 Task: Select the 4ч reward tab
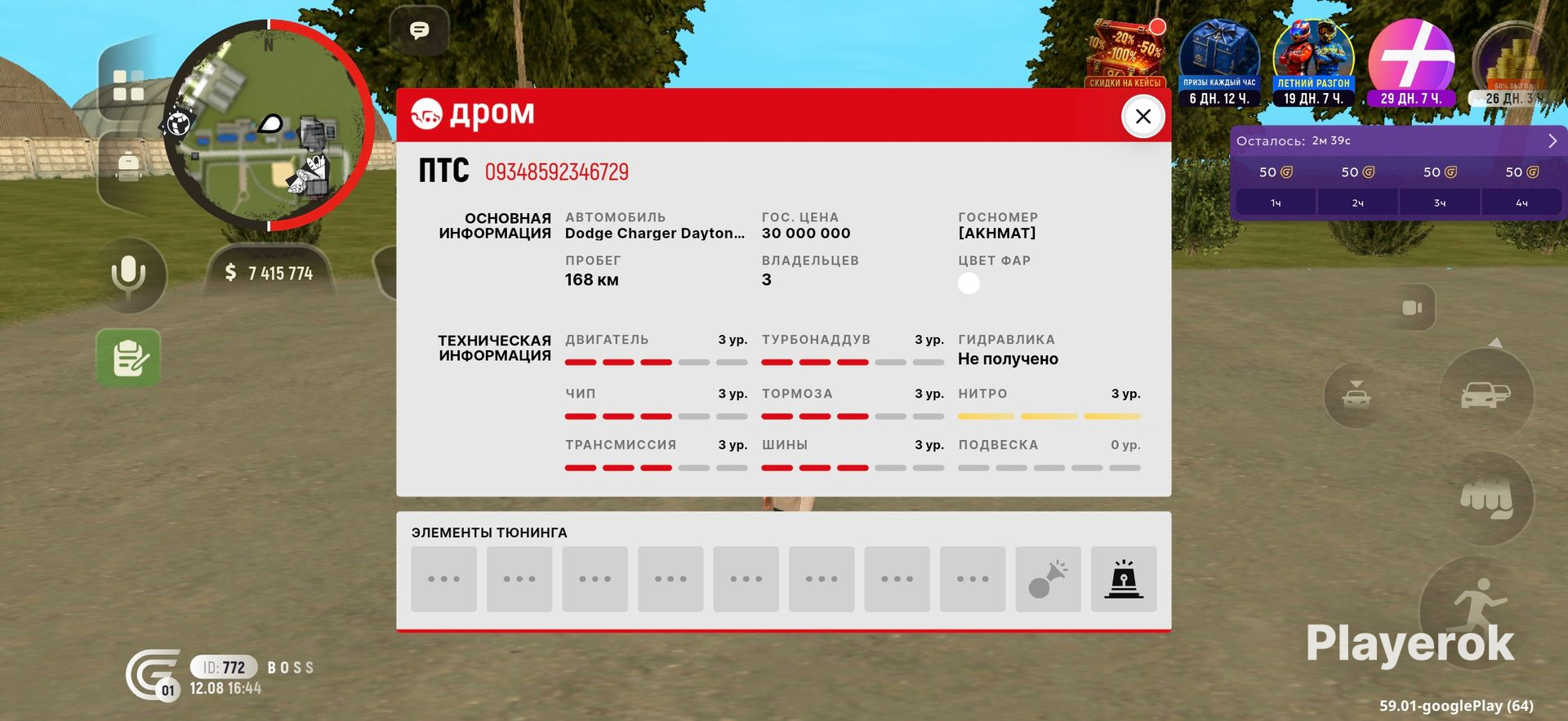click(x=1521, y=203)
